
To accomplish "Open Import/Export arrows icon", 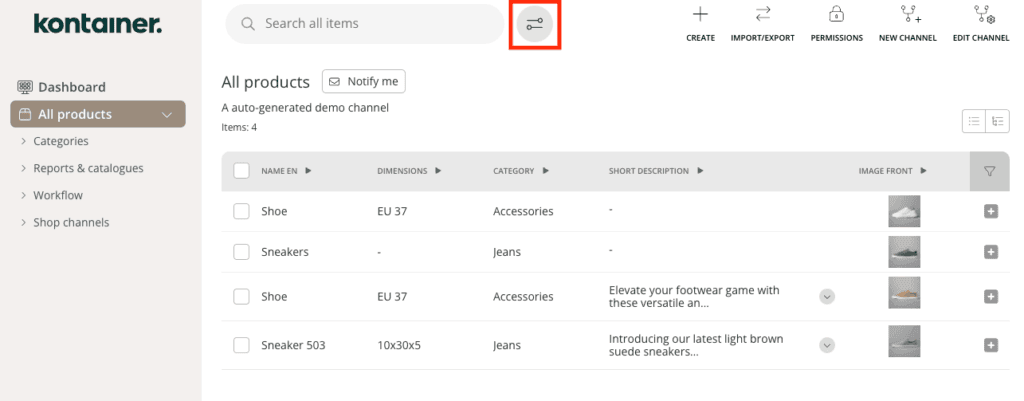I will click(763, 15).
